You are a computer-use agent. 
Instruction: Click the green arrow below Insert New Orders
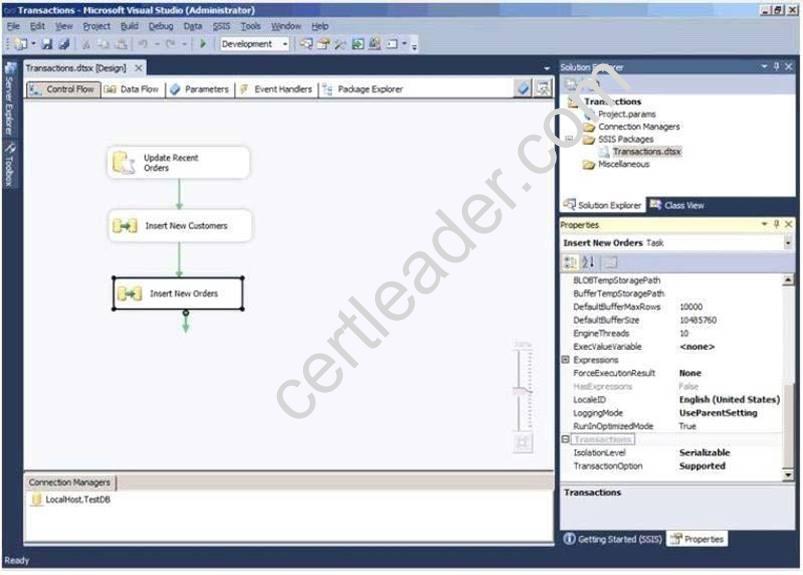(185, 323)
